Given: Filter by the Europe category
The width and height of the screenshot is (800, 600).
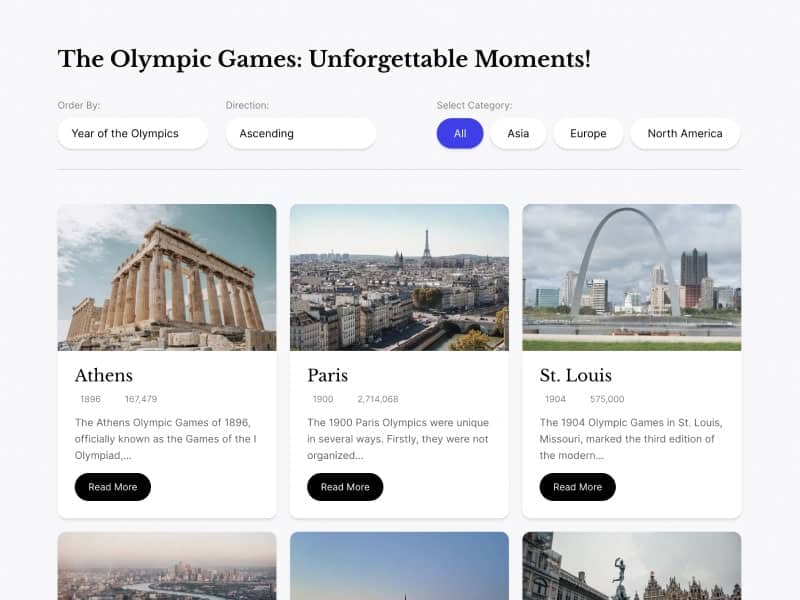Looking at the screenshot, I should 588,134.
